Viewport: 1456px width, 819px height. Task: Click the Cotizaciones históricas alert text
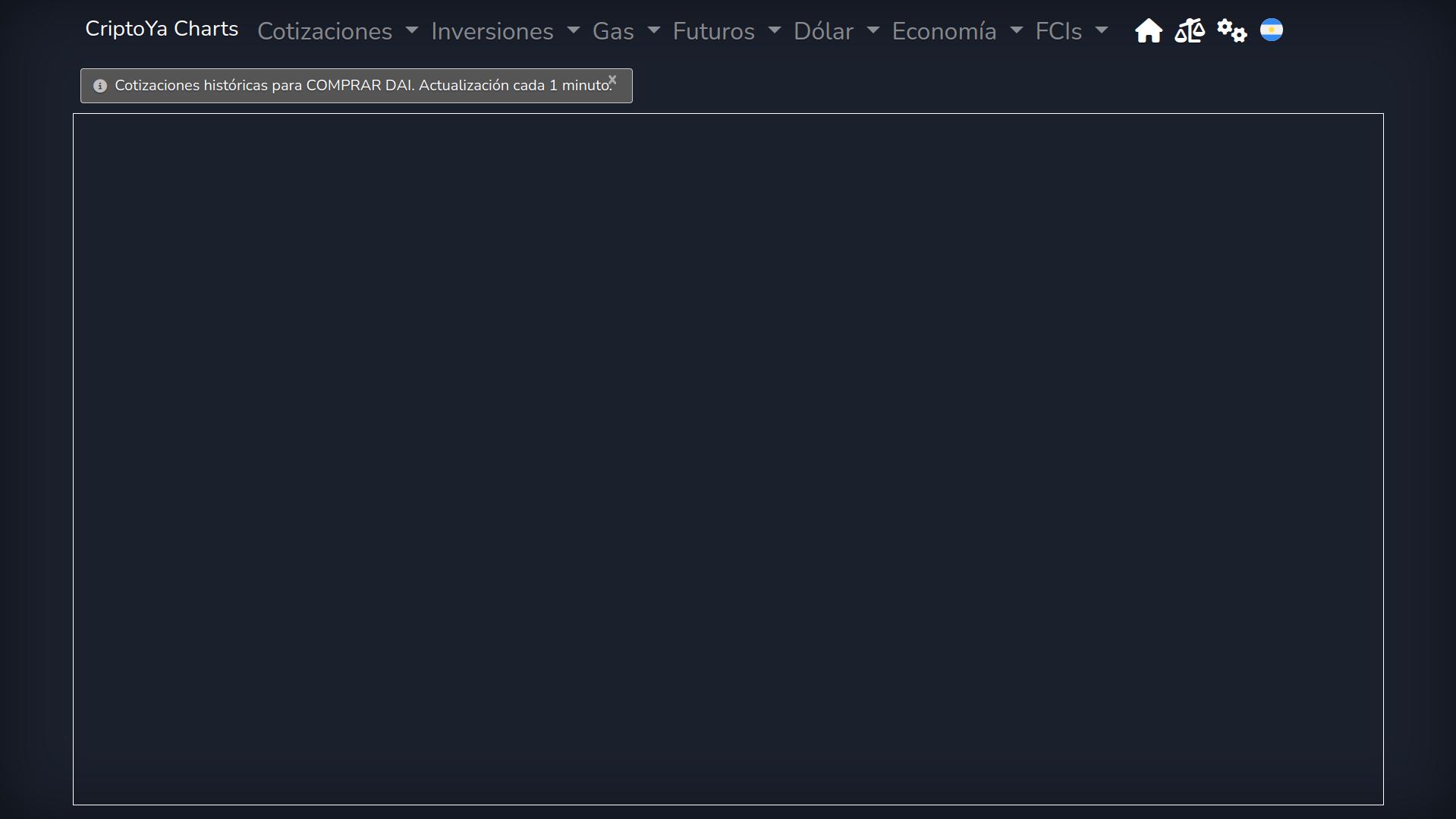point(363,86)
